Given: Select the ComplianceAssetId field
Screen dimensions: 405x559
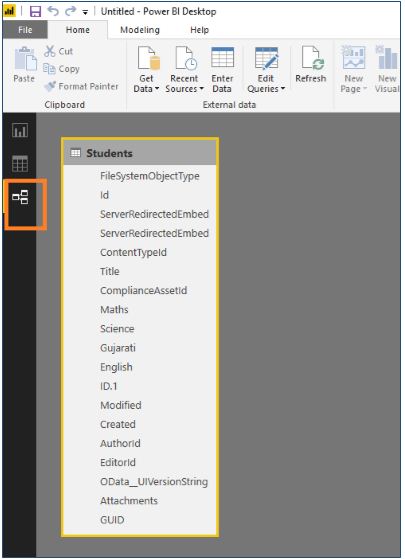Looking at the screenshot, I should point(144,291).
